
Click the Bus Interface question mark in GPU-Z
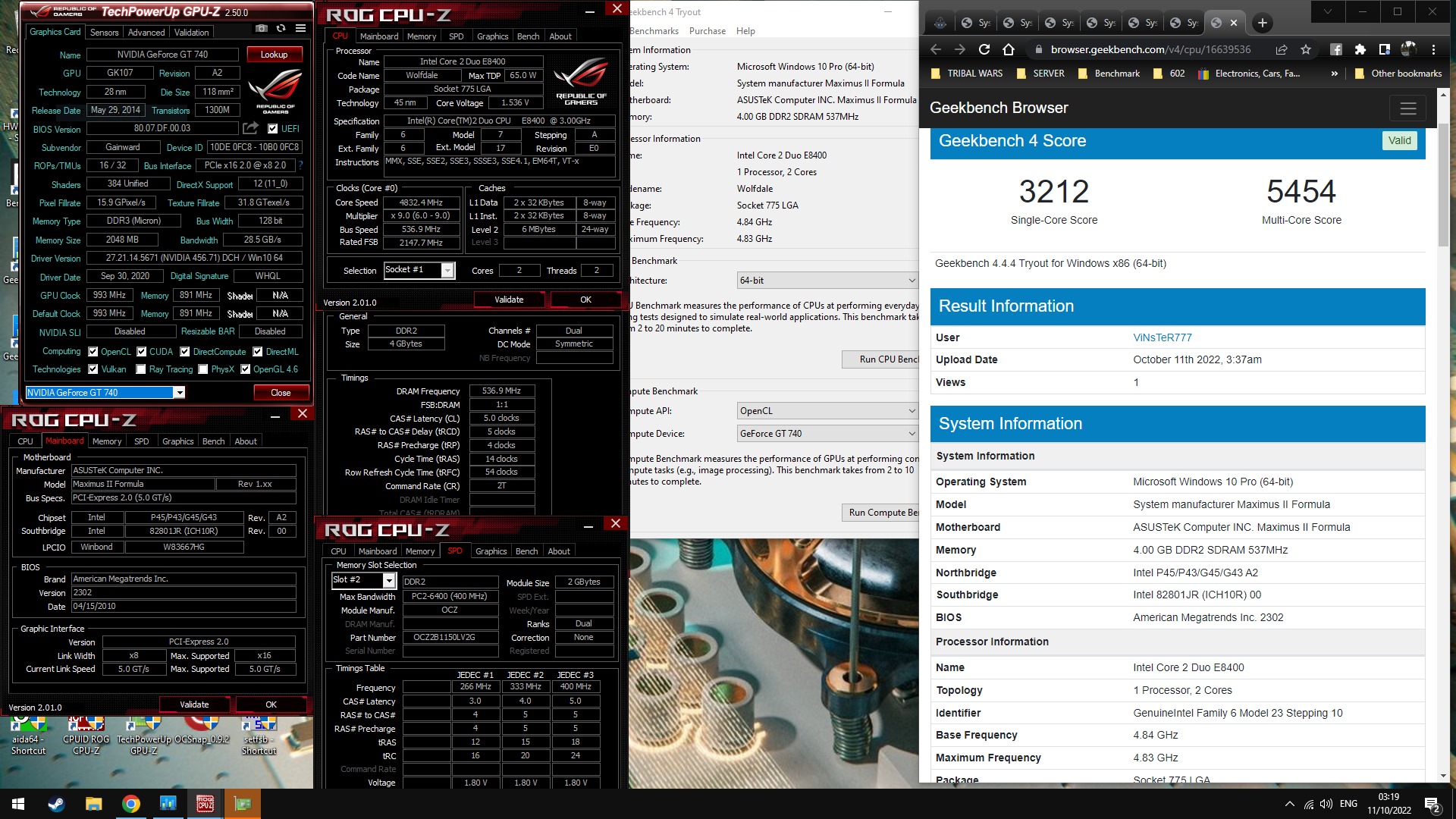point(300,165)
